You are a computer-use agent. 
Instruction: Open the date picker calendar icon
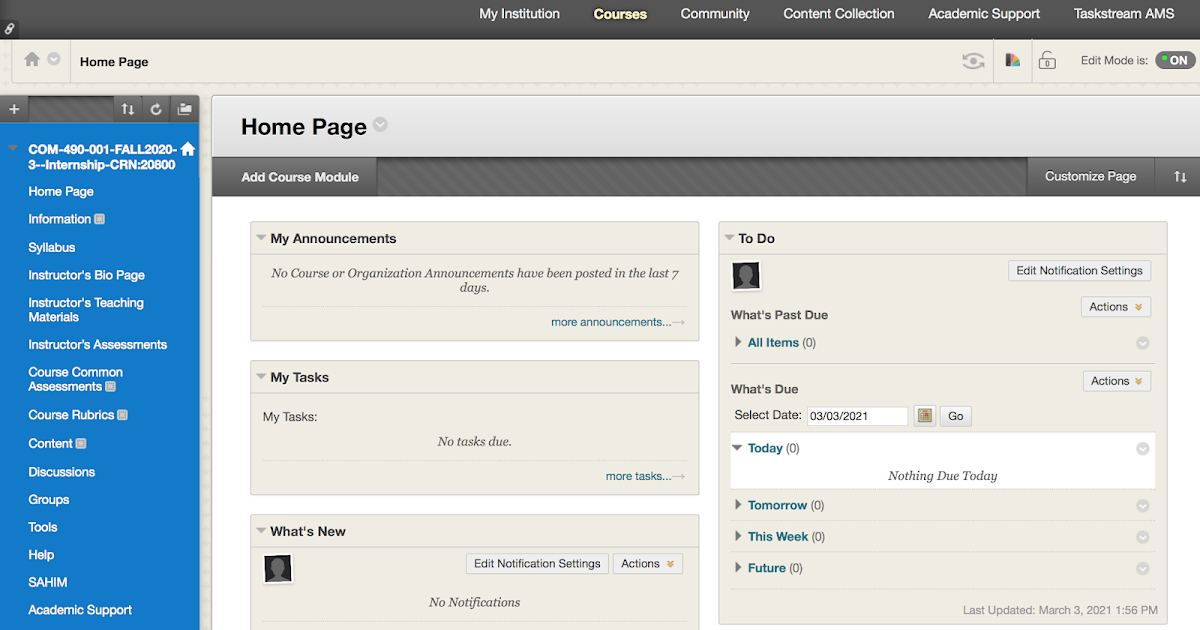pos(925,416)
